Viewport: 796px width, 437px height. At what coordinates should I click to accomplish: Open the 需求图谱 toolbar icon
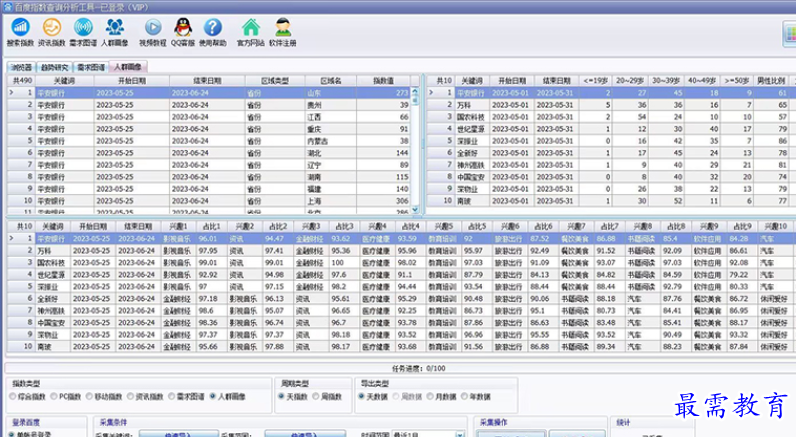coord(83,32)
